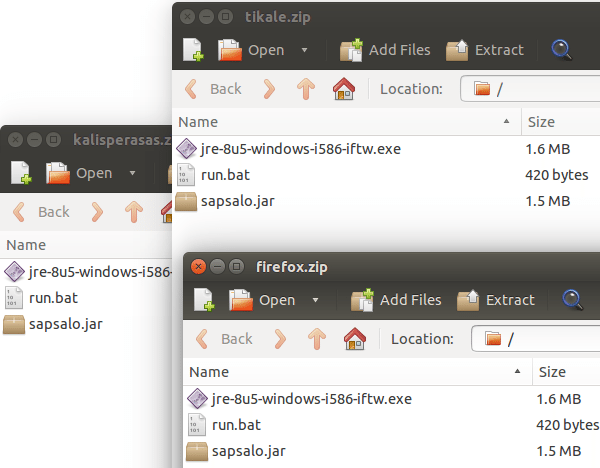Screen dimensions: 600x468
Task: Click Add Files in firefox.zip toolbar
Action: [396, 300]
